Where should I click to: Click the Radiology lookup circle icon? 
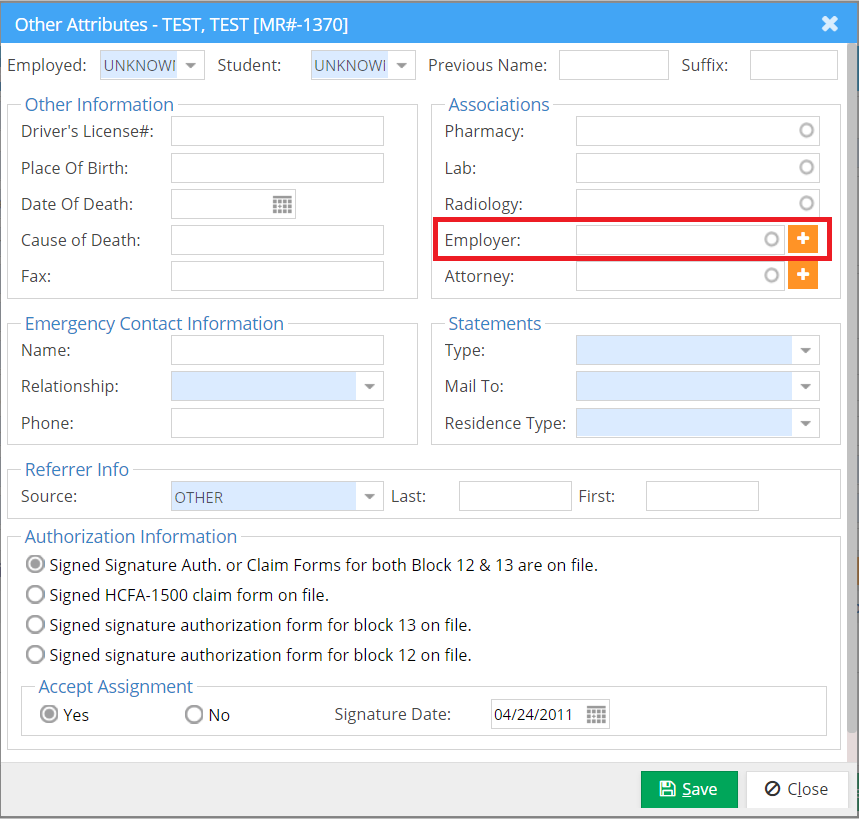[806, 203]
